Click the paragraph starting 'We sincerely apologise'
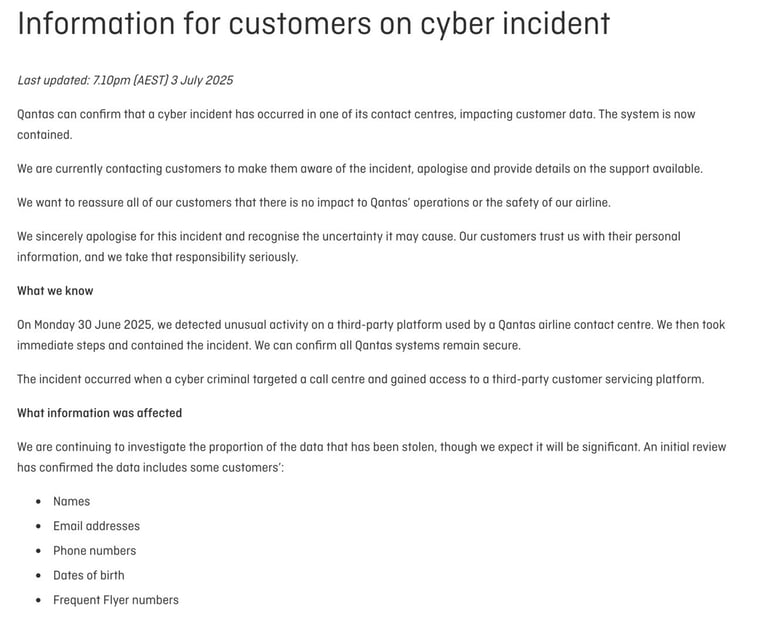This screenshot has height=620, width=762. (349, 246)
